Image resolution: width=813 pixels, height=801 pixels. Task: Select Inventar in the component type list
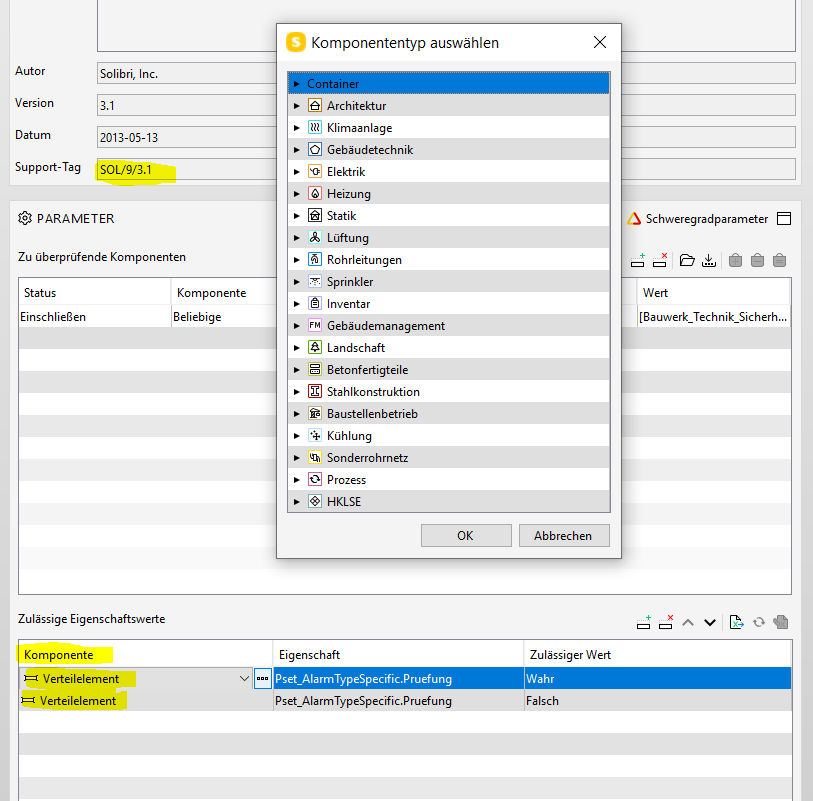[448, 303]
